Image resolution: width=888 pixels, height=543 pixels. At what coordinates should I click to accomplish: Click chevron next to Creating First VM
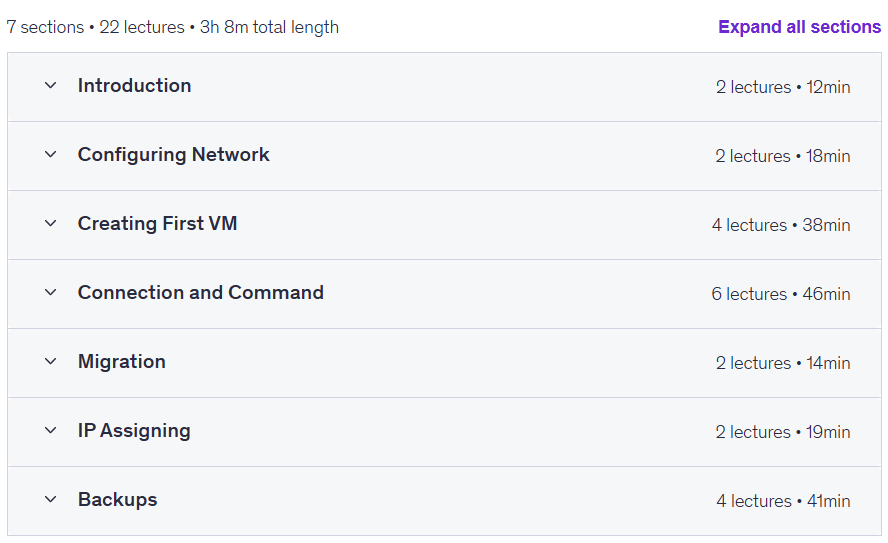[x=50, y=224]
